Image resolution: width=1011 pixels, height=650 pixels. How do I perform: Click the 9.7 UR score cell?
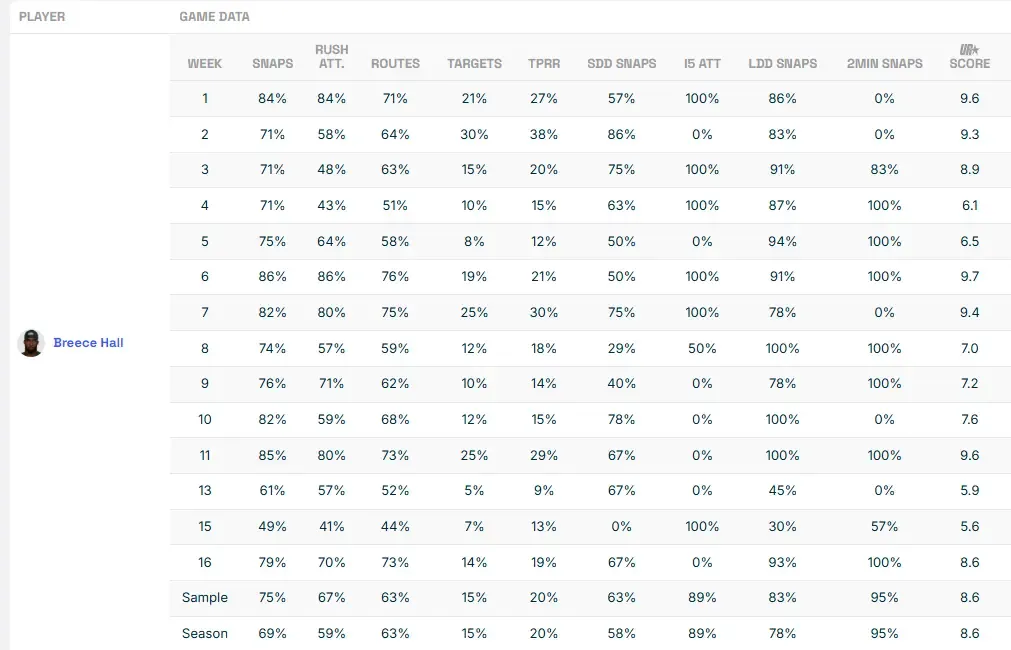coord(969,277)
